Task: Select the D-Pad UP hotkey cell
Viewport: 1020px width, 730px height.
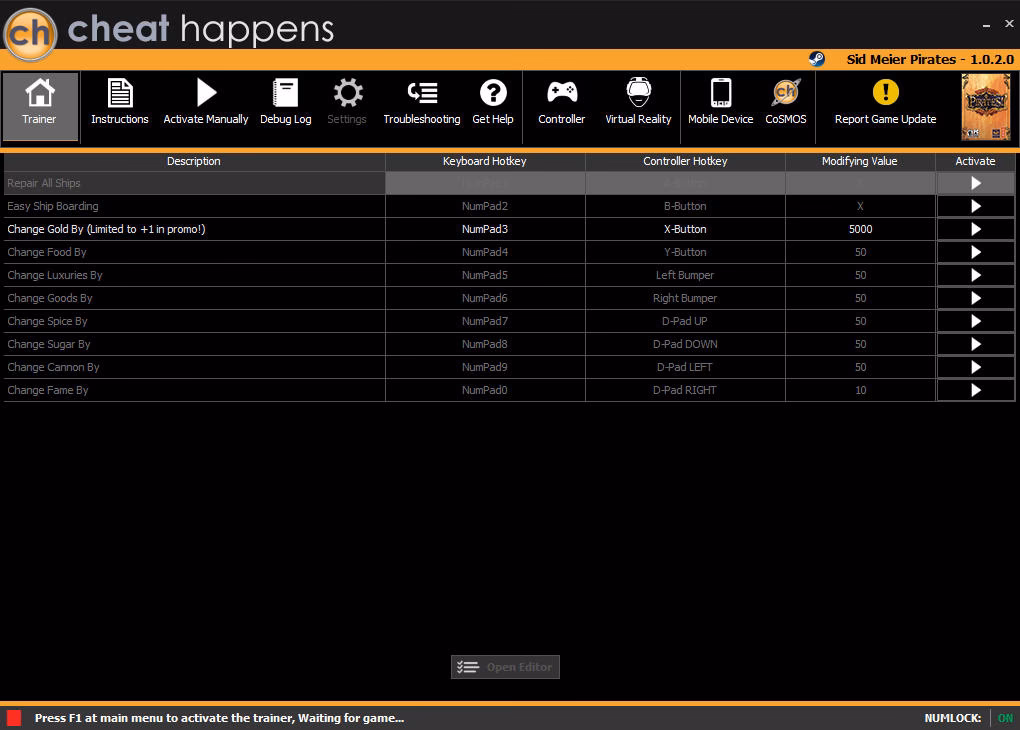Action: [685, 321]
